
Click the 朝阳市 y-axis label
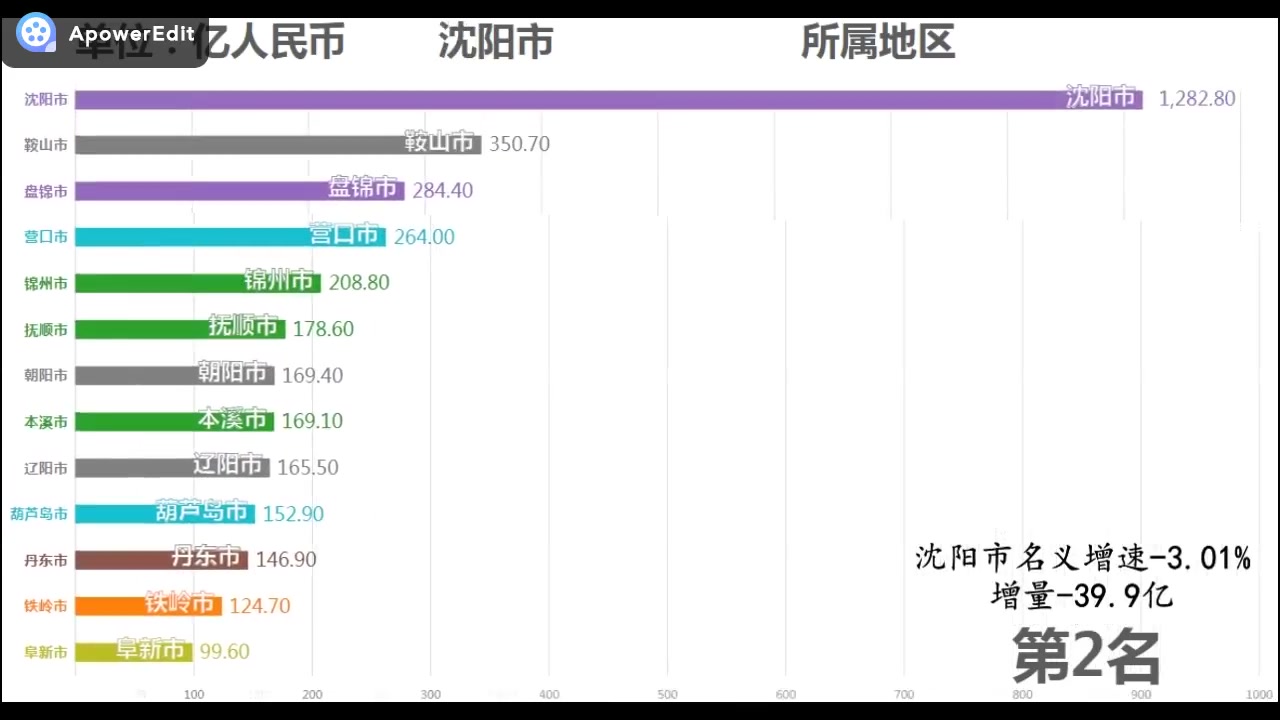click(x=46, y=376)
